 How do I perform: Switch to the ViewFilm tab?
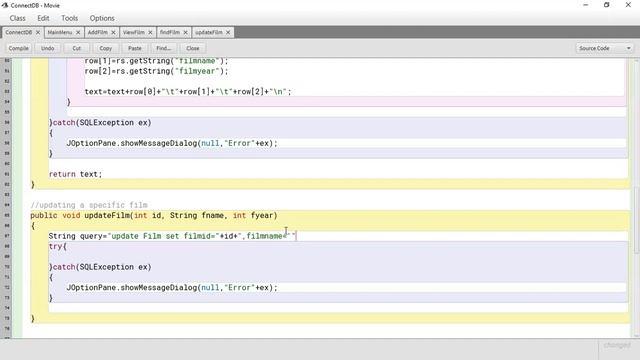(x=134, y=32)
